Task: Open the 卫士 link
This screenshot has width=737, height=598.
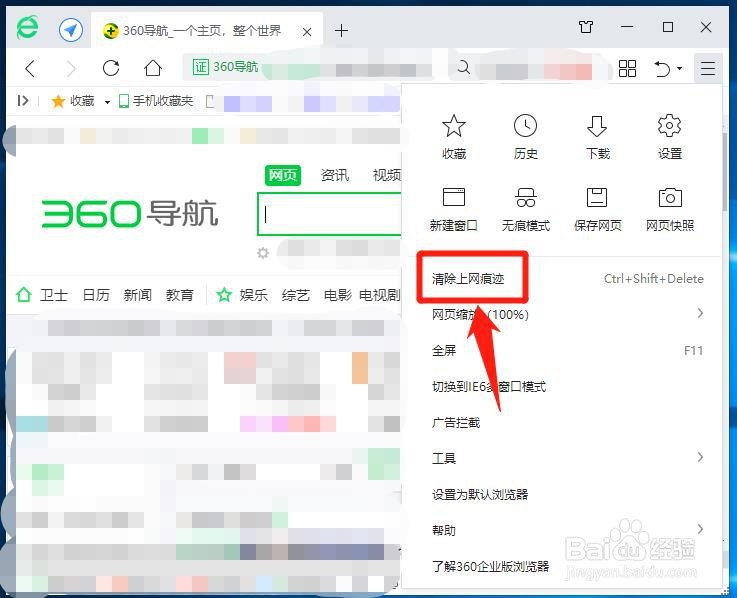Action: tap(54, 295)
